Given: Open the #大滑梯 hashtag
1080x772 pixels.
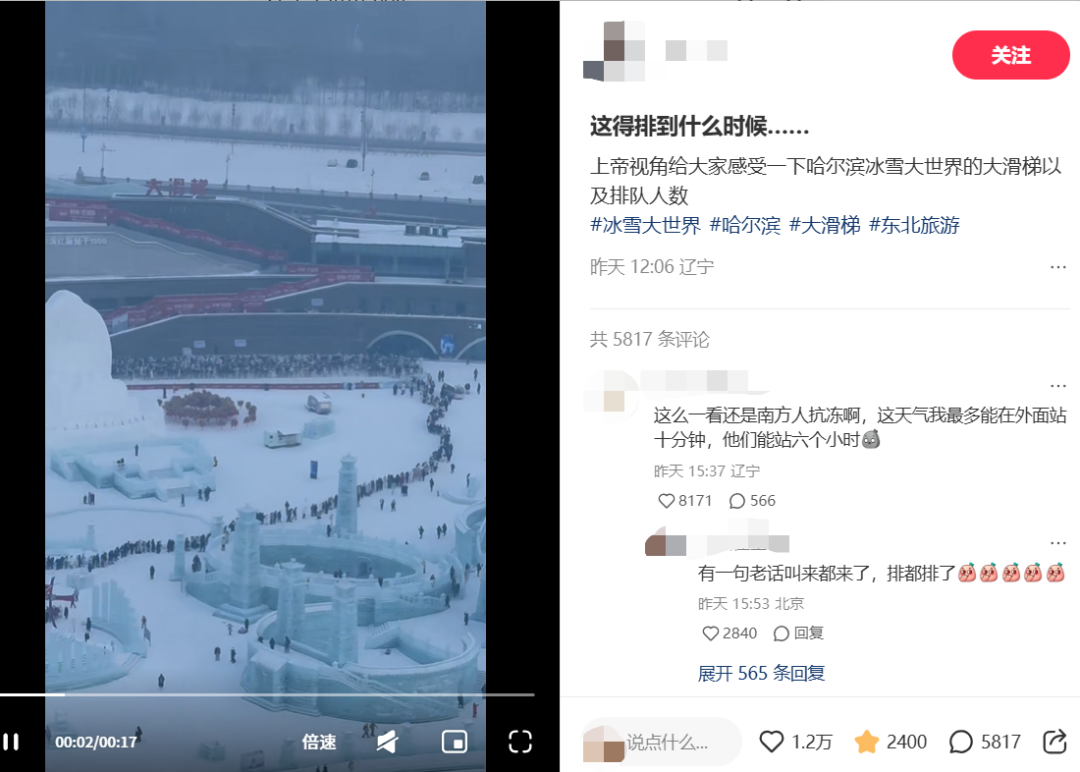Looking at the screenshot, I should coord(824,225).
